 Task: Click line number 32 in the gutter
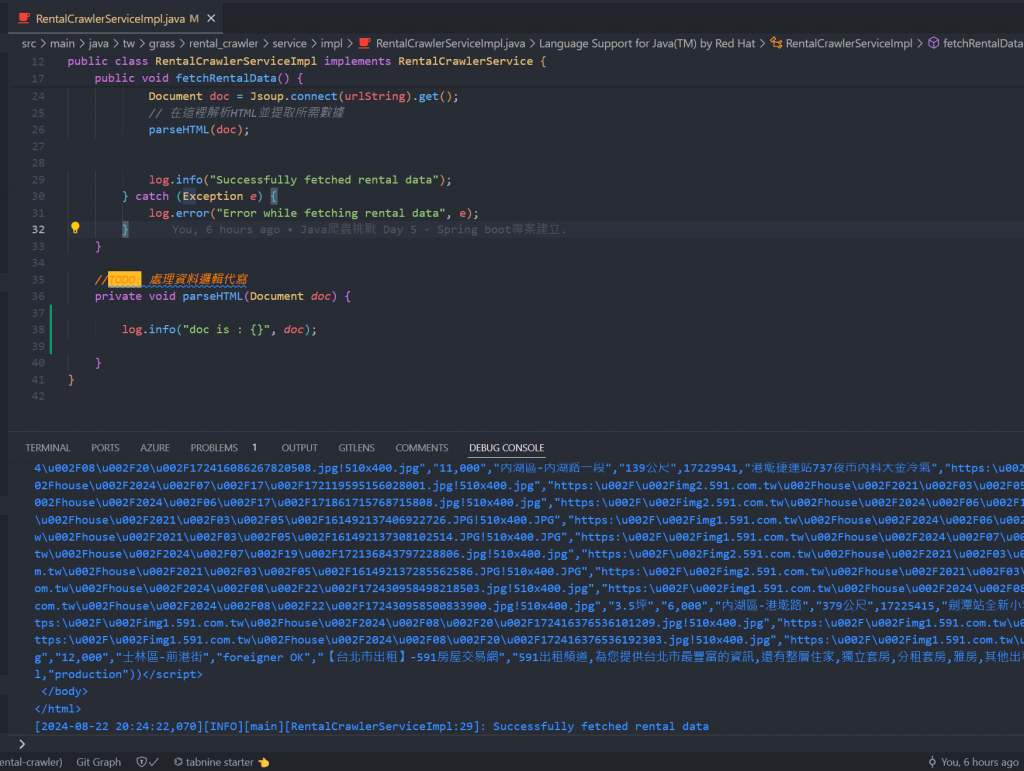39,230
